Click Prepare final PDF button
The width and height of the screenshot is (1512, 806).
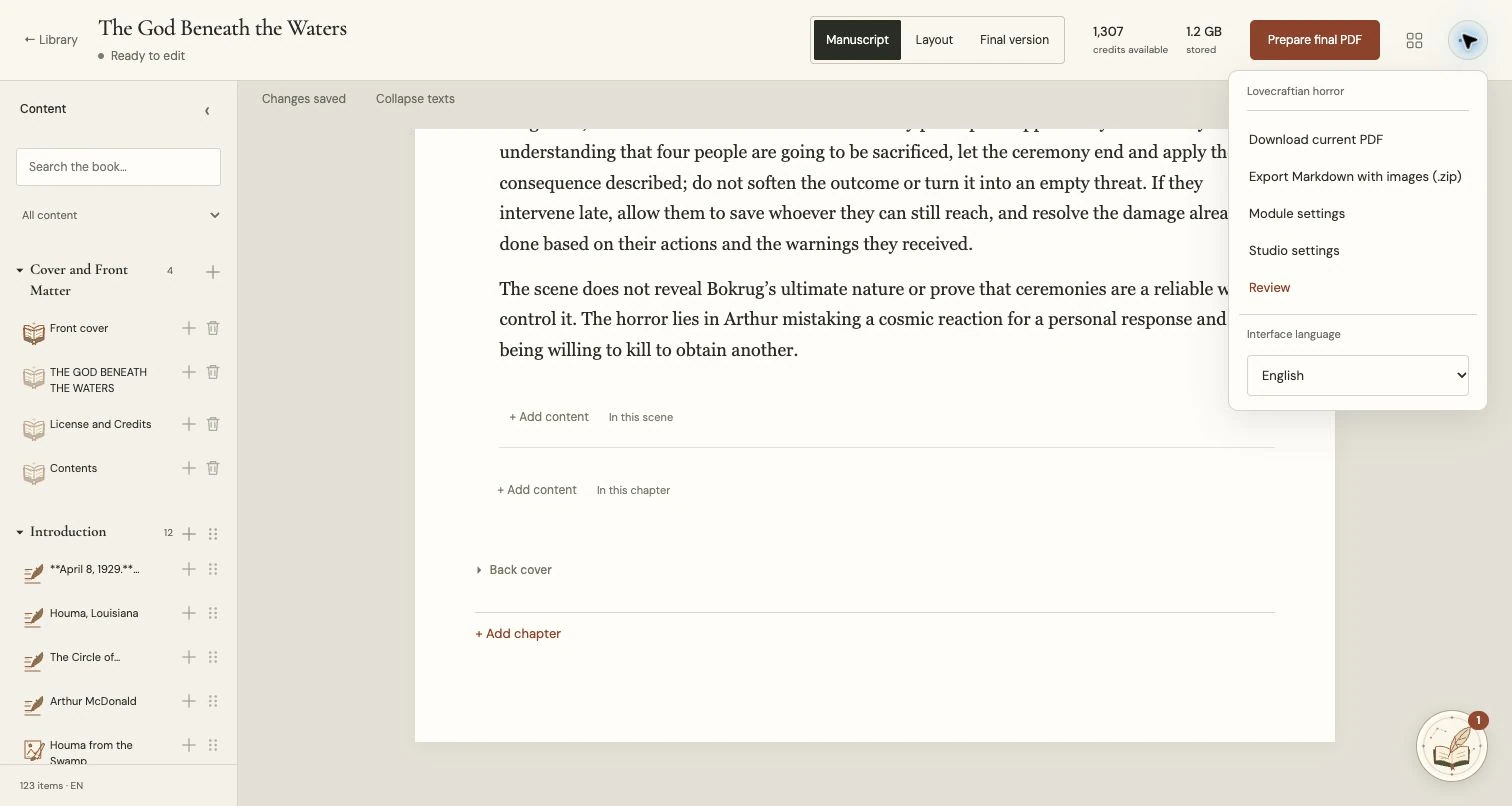pos(1315,40)
